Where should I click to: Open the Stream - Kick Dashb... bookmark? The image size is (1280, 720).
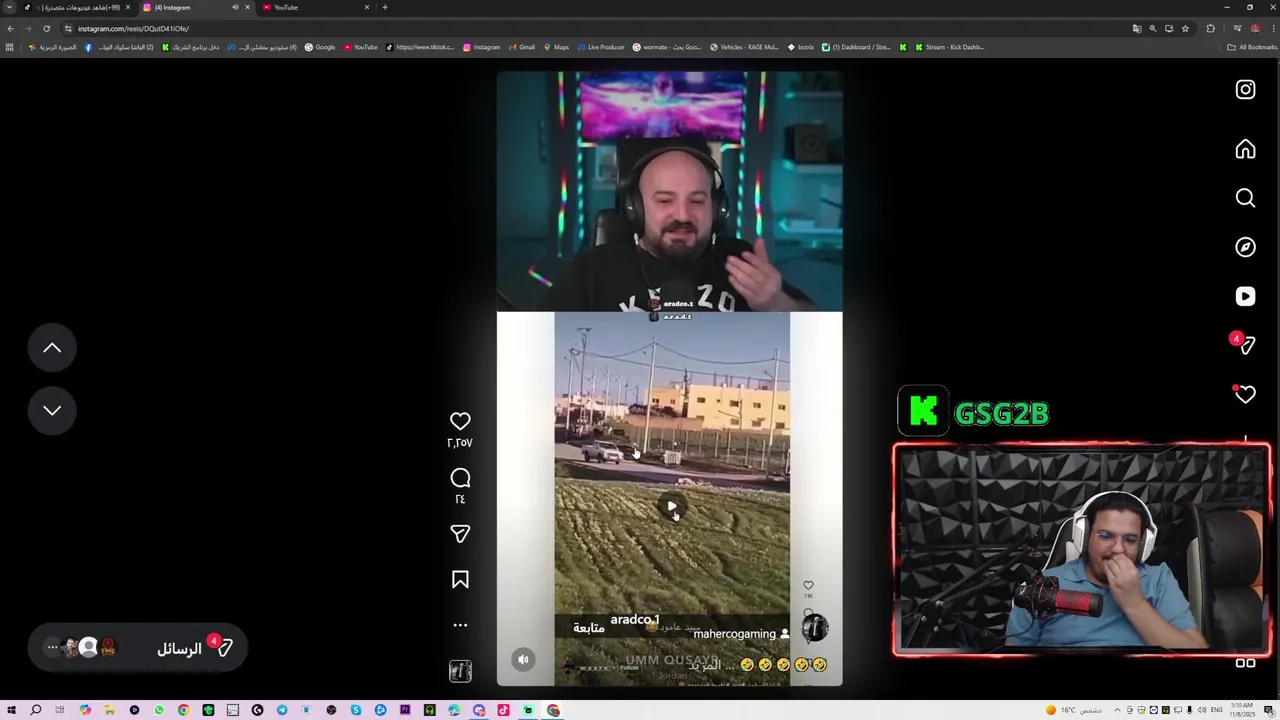click(x=949, y=47)
